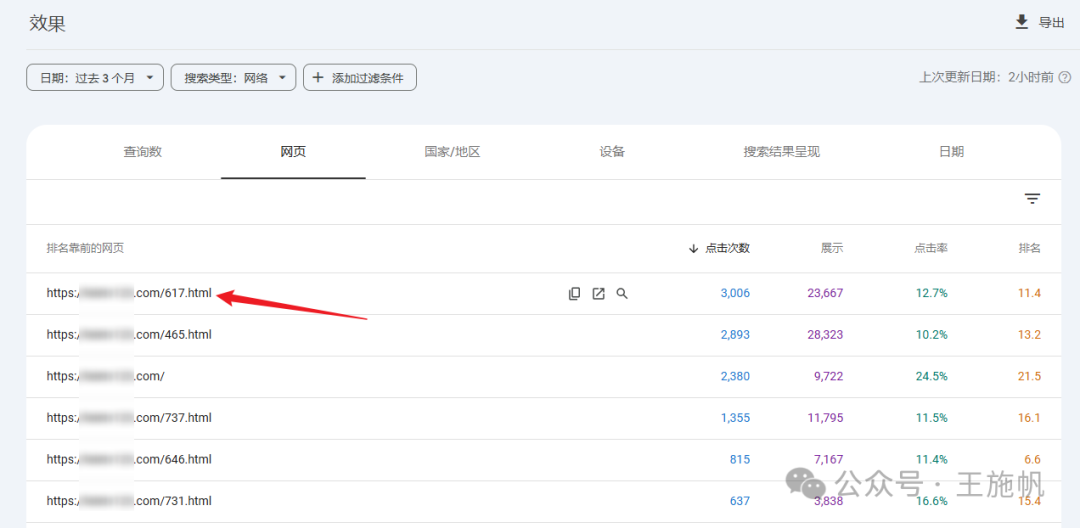Image resolution: width=1080 pixels, height=528 pixels.
Task: Click the position value 13.2
Action: (1029, 335)
